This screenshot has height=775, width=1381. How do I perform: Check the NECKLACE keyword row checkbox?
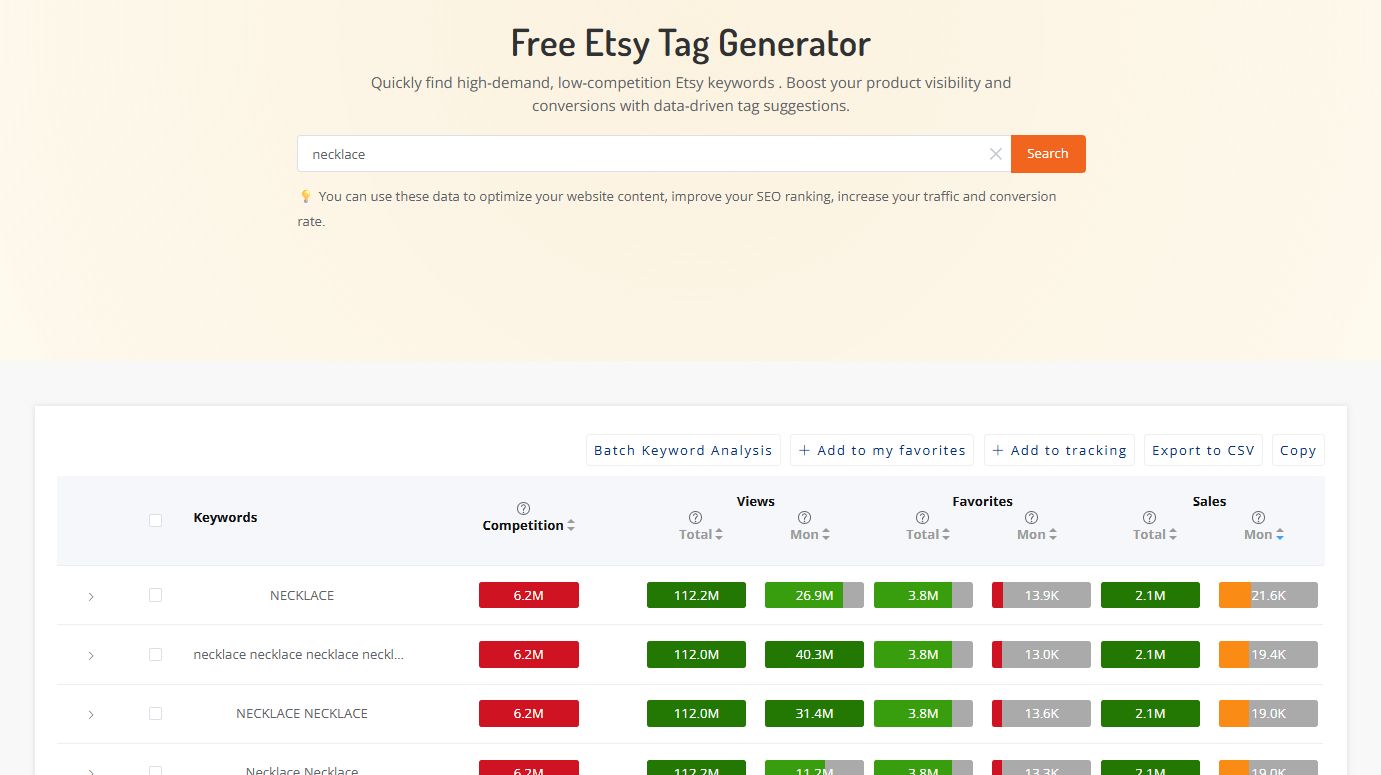pos(155,595)
